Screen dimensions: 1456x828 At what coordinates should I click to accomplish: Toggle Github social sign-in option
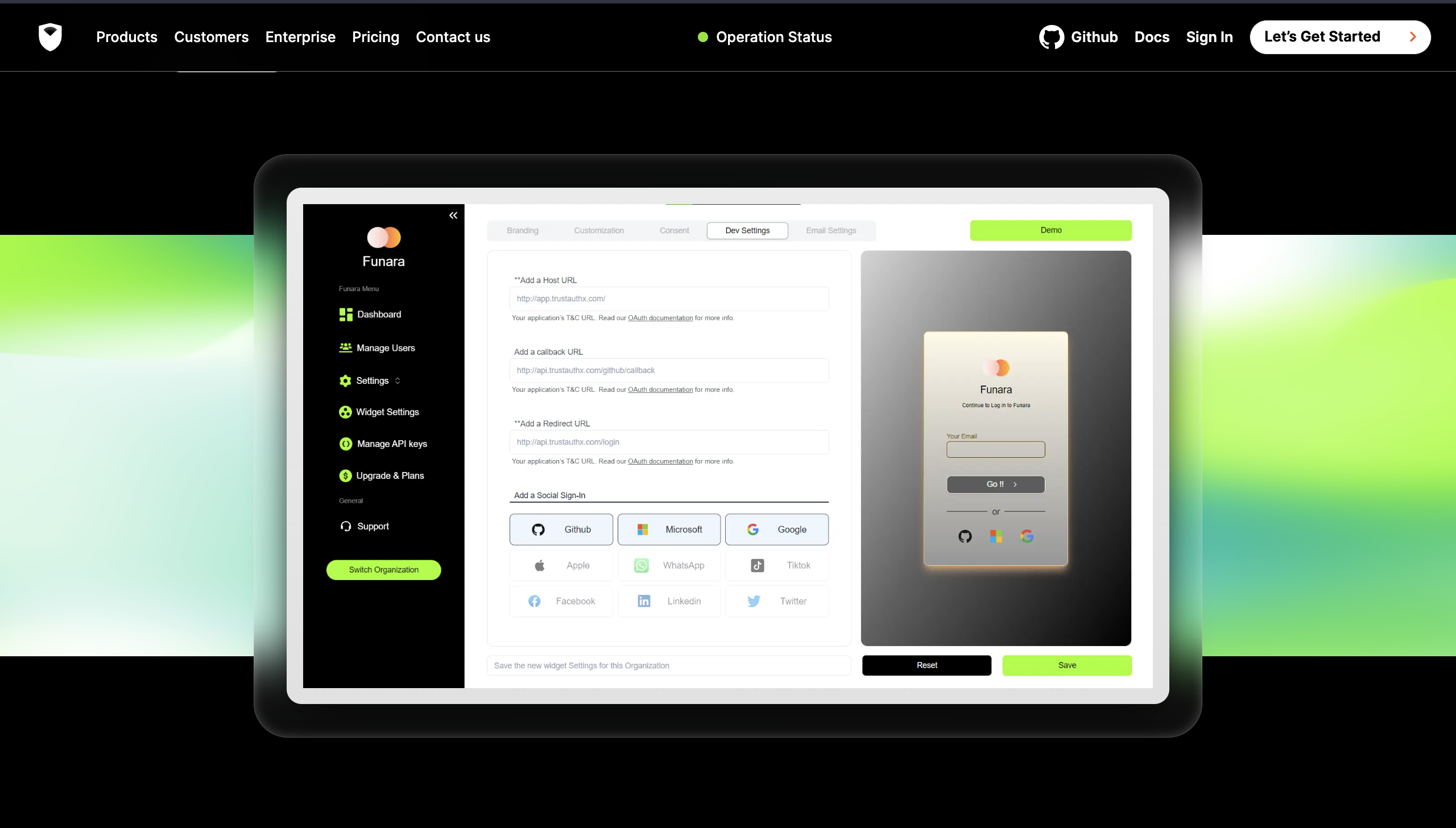pos(561,529)
